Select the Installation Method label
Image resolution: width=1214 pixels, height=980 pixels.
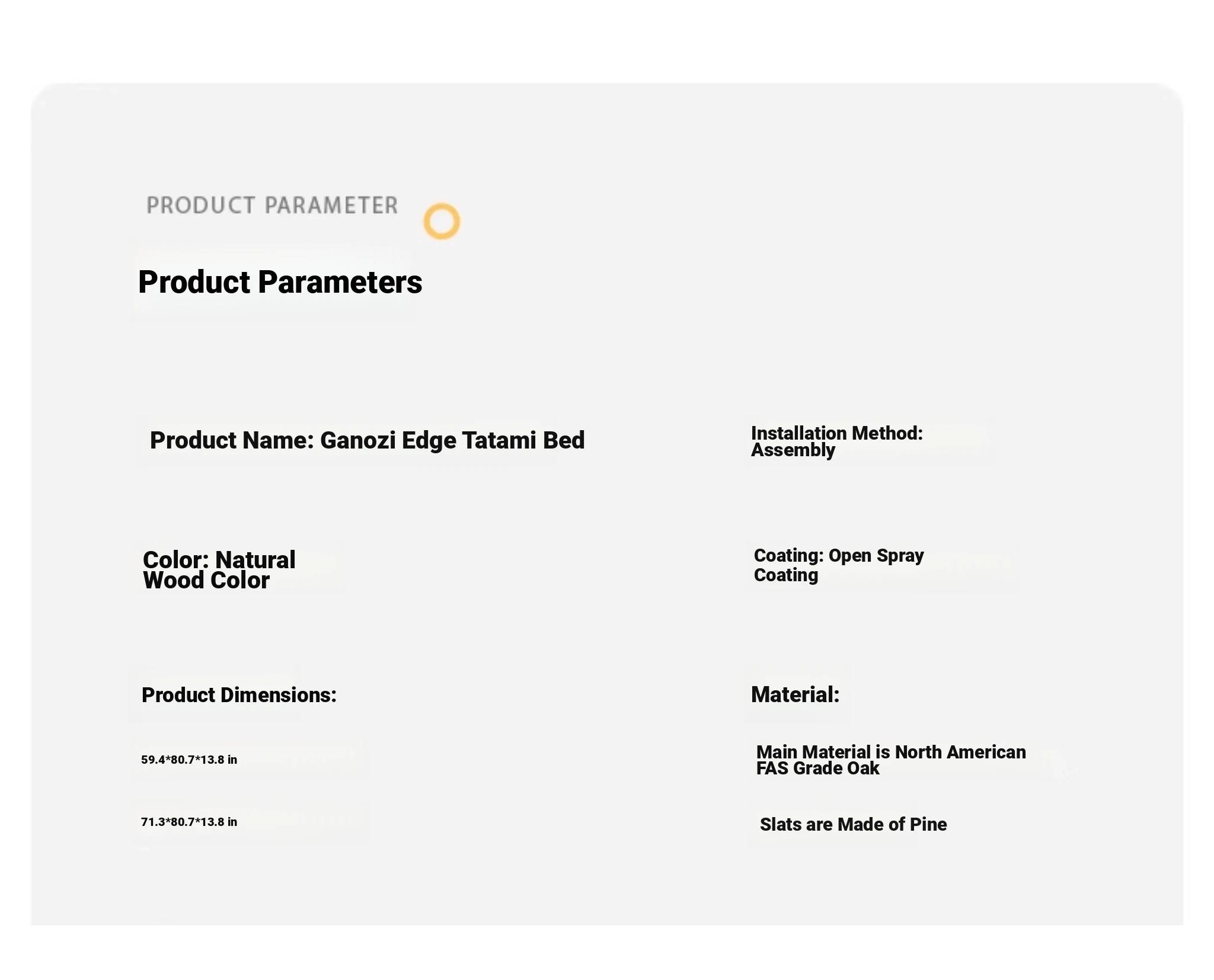(836, 433)
